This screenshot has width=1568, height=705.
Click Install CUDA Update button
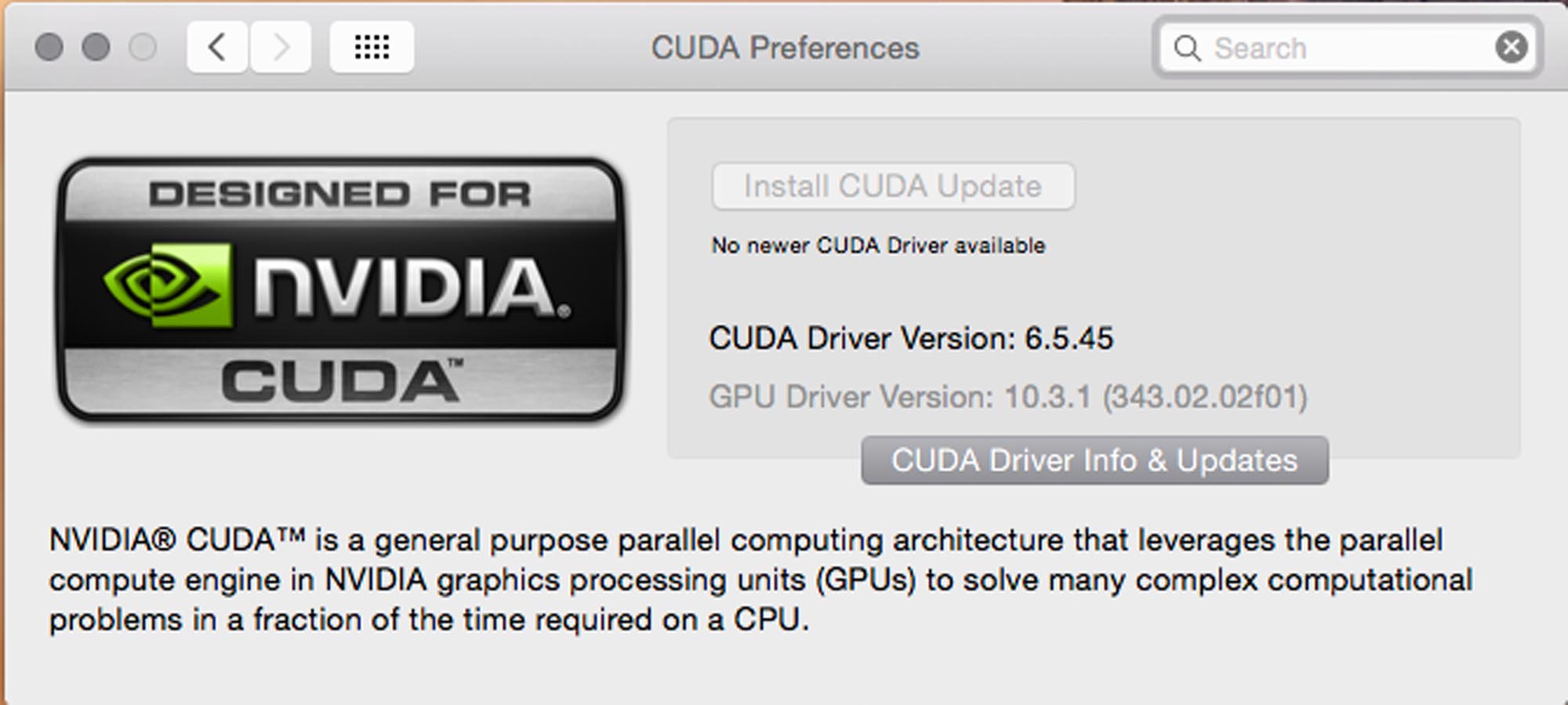(893, 187)
